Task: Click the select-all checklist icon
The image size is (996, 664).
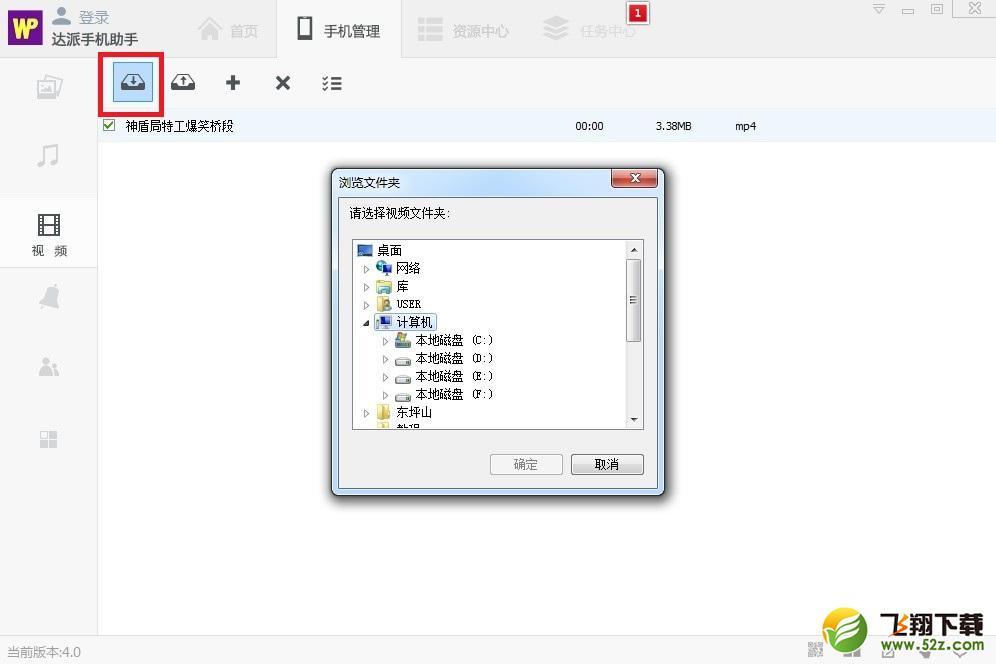Action: click(332, 83)
